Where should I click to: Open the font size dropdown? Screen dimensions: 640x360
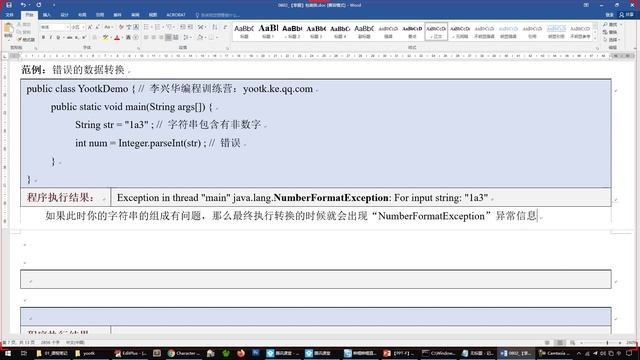[x=83, y=27]
